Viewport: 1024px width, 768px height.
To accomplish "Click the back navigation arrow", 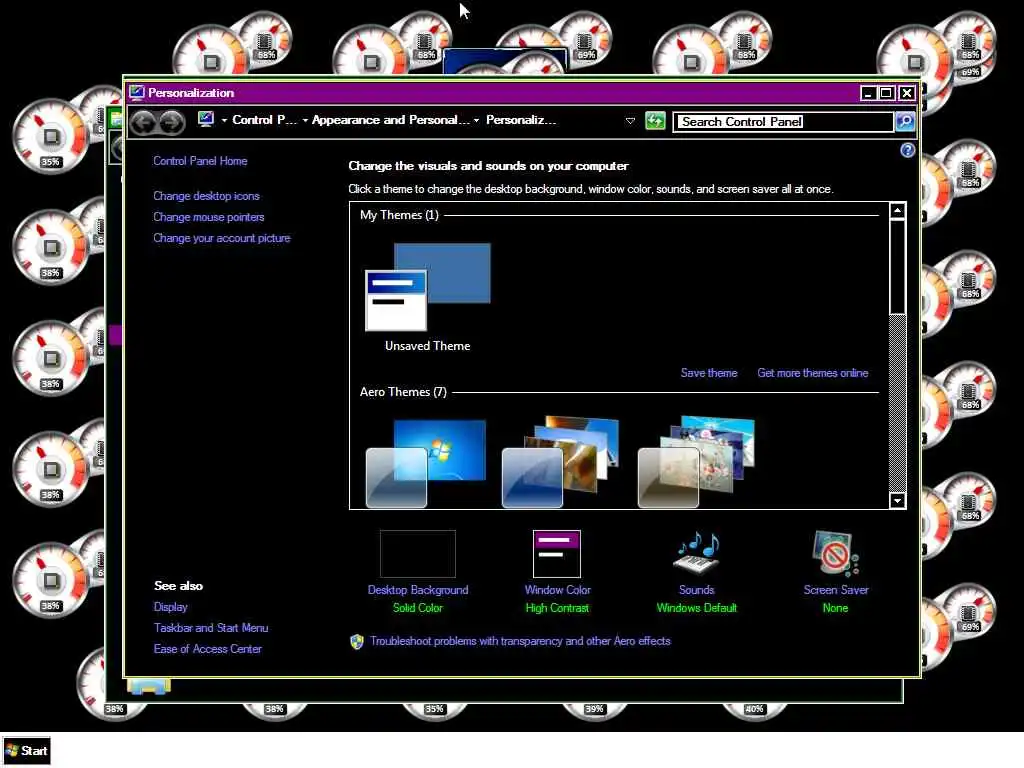I will pyautogui.click(x=144, y=122).
